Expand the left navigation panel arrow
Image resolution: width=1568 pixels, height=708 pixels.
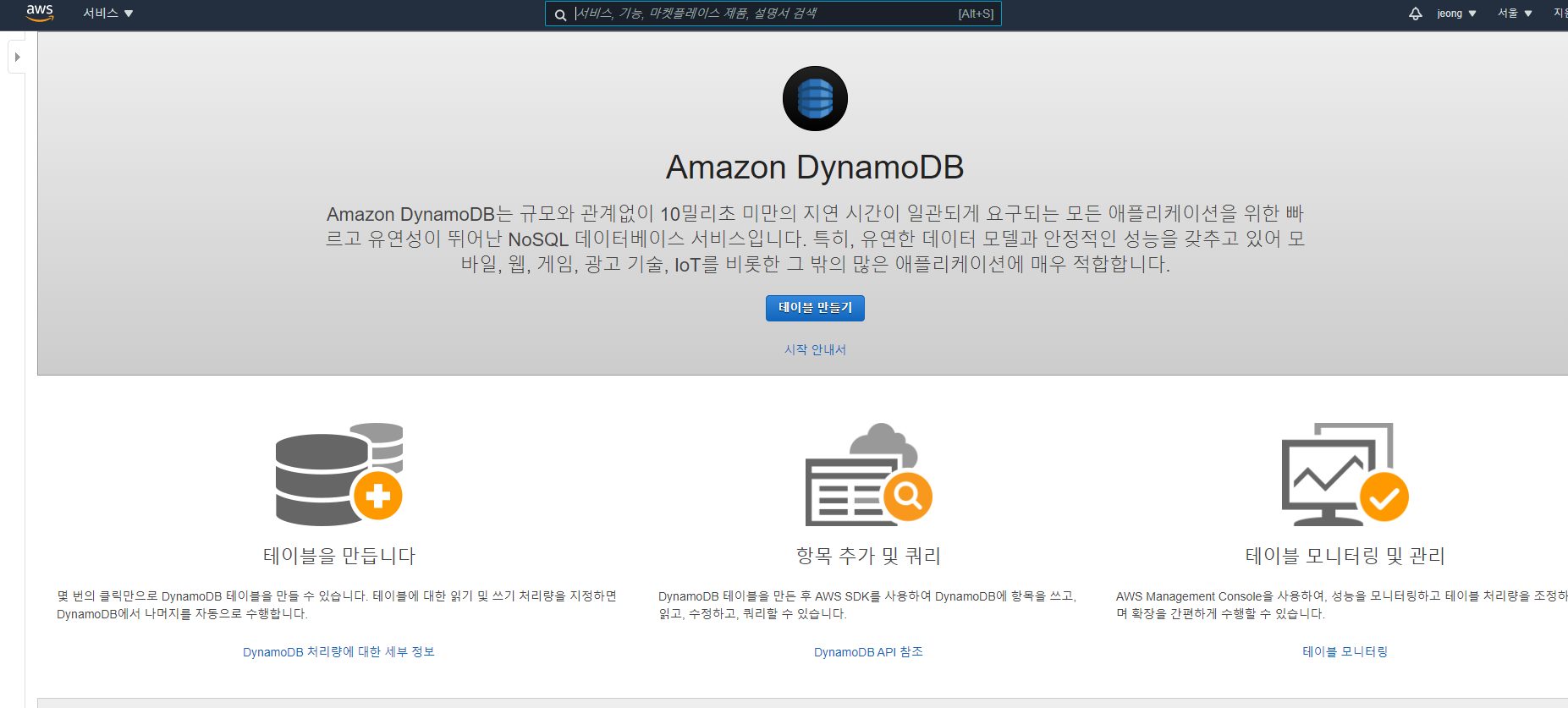pyautogui.click(x=17, y=58)
